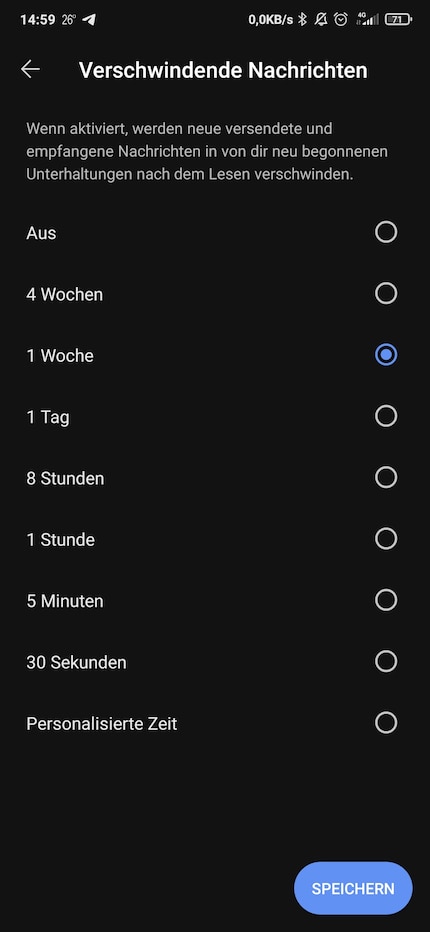
Task: Choose 8 Stunden disappearing time
Action: coord(386,477)
